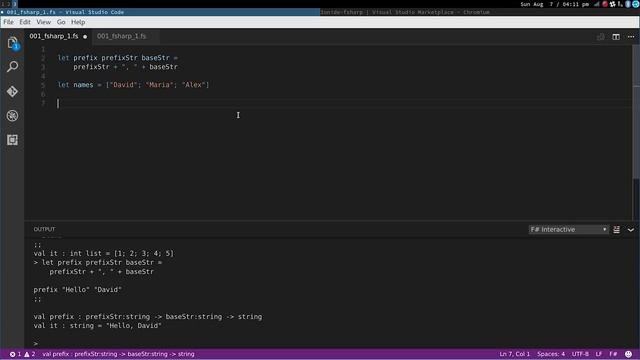Click the Visual Studio Code window title bar
Viewport: 640px width, 360px height.
(x=160, y=12)
